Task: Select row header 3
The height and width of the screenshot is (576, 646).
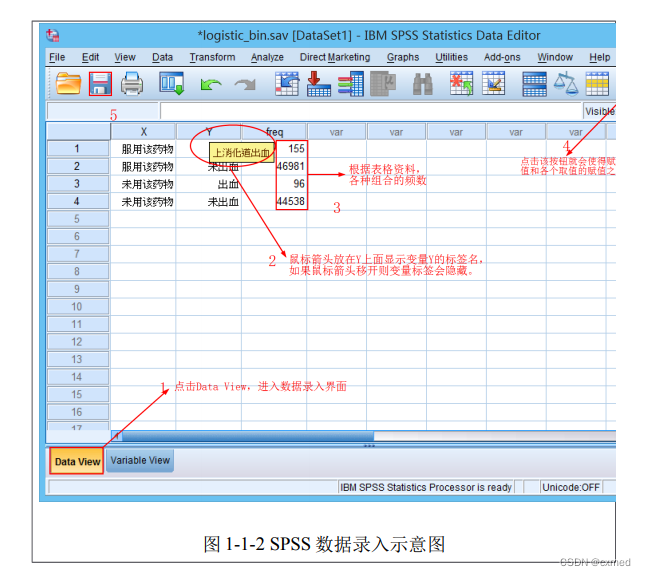Action: (x=77, y=184)
